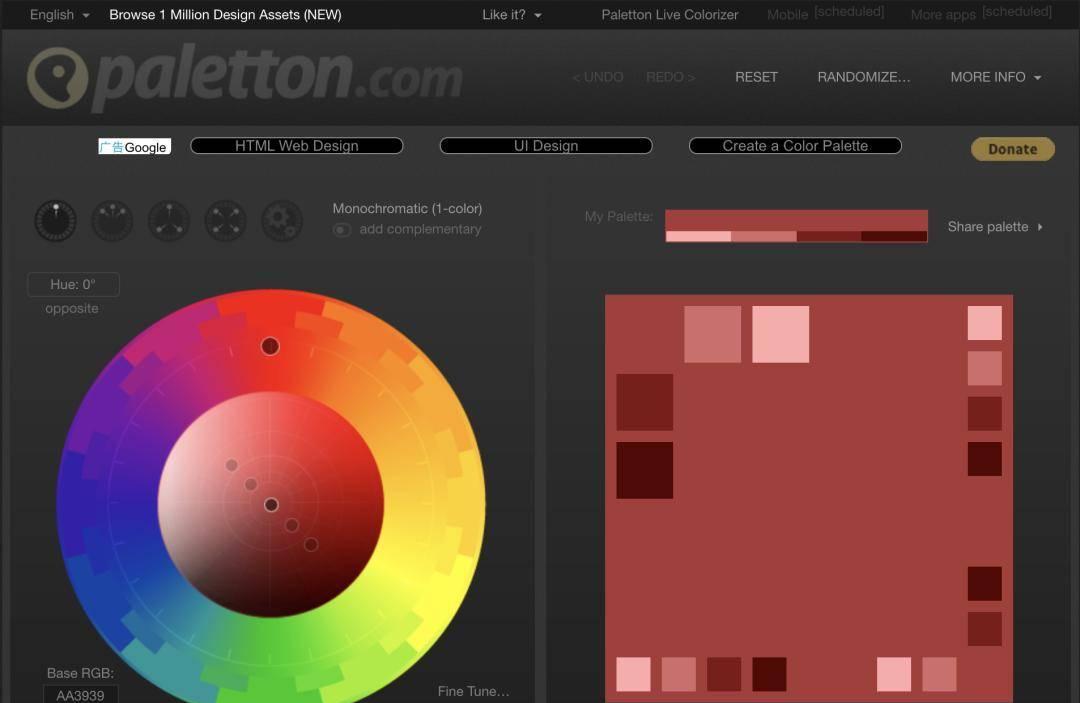Open Browse 1 Million Design Assets link
The width and height of the screenshot is (1080, 703).
coord(225,14)
